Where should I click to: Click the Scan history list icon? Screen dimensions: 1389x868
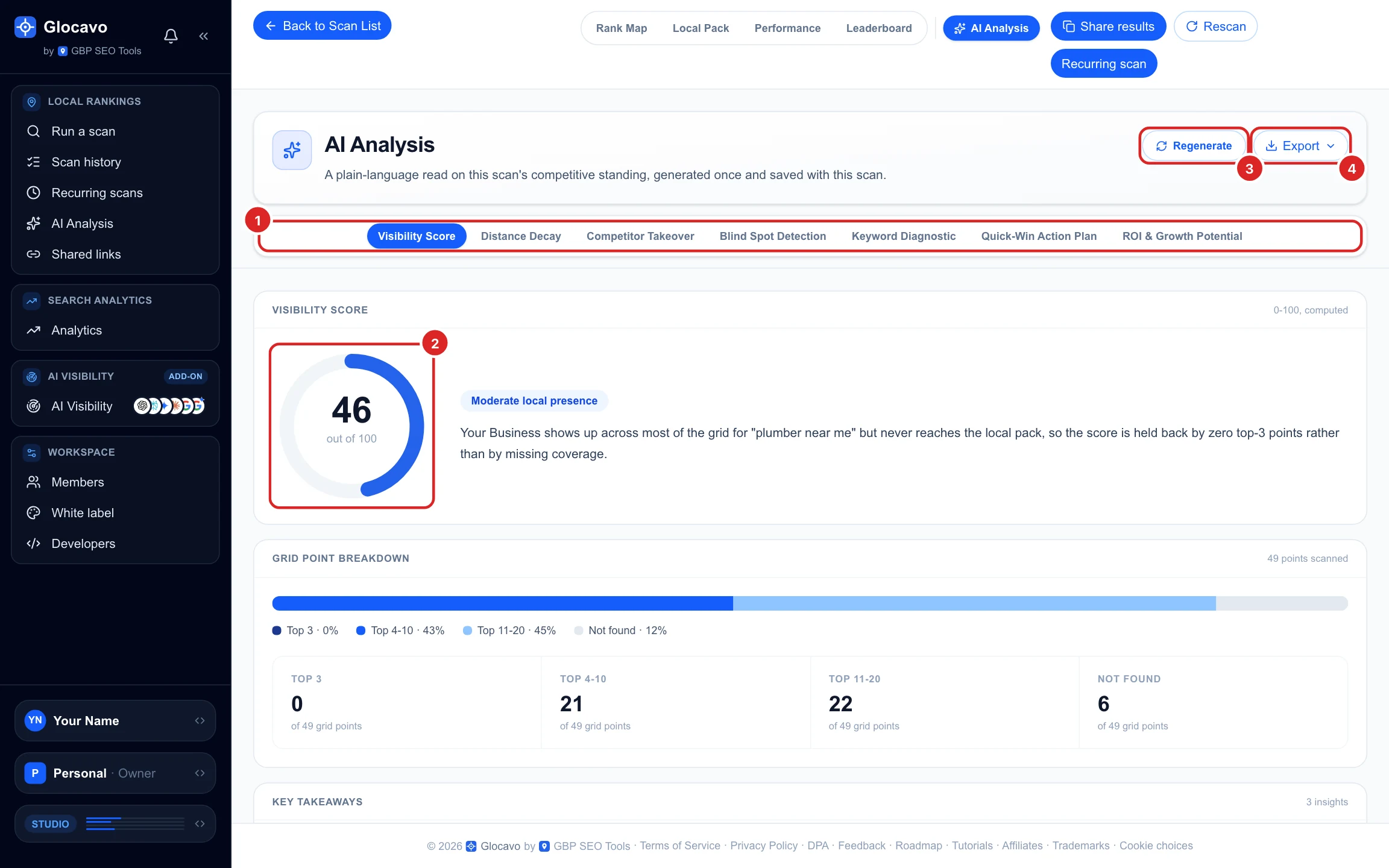34,162
